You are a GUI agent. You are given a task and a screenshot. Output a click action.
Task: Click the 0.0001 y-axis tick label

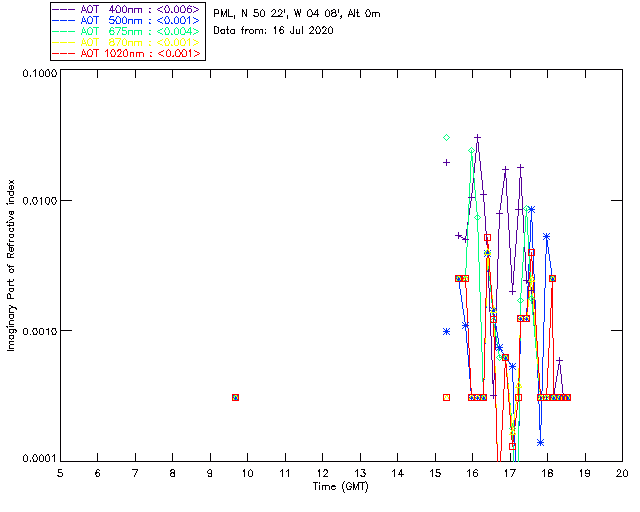40,459
